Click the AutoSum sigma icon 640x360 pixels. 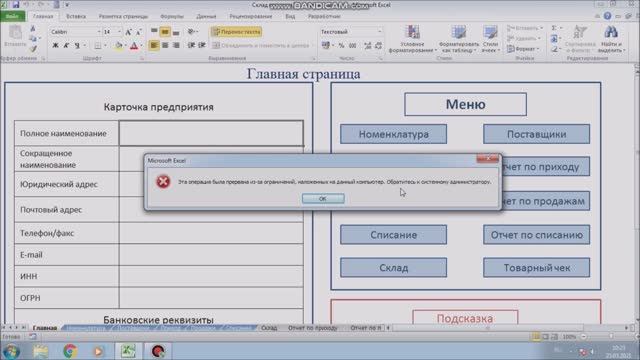click(554, 28)
